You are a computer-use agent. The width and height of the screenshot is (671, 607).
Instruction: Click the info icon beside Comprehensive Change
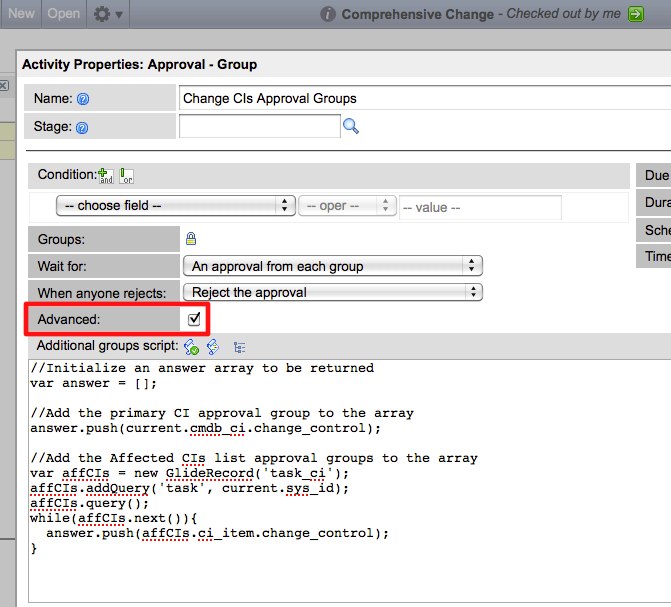327,15
